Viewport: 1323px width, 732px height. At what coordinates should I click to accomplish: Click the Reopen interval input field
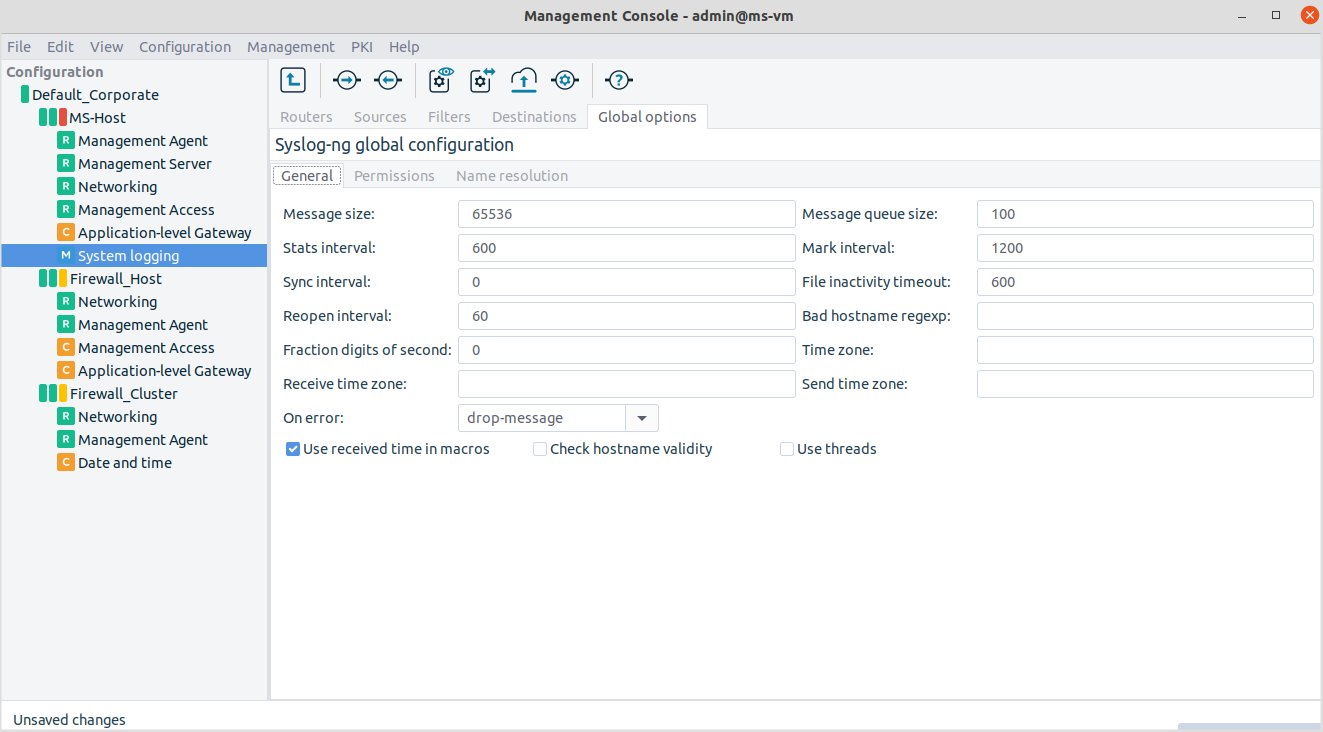click(626, 316)
